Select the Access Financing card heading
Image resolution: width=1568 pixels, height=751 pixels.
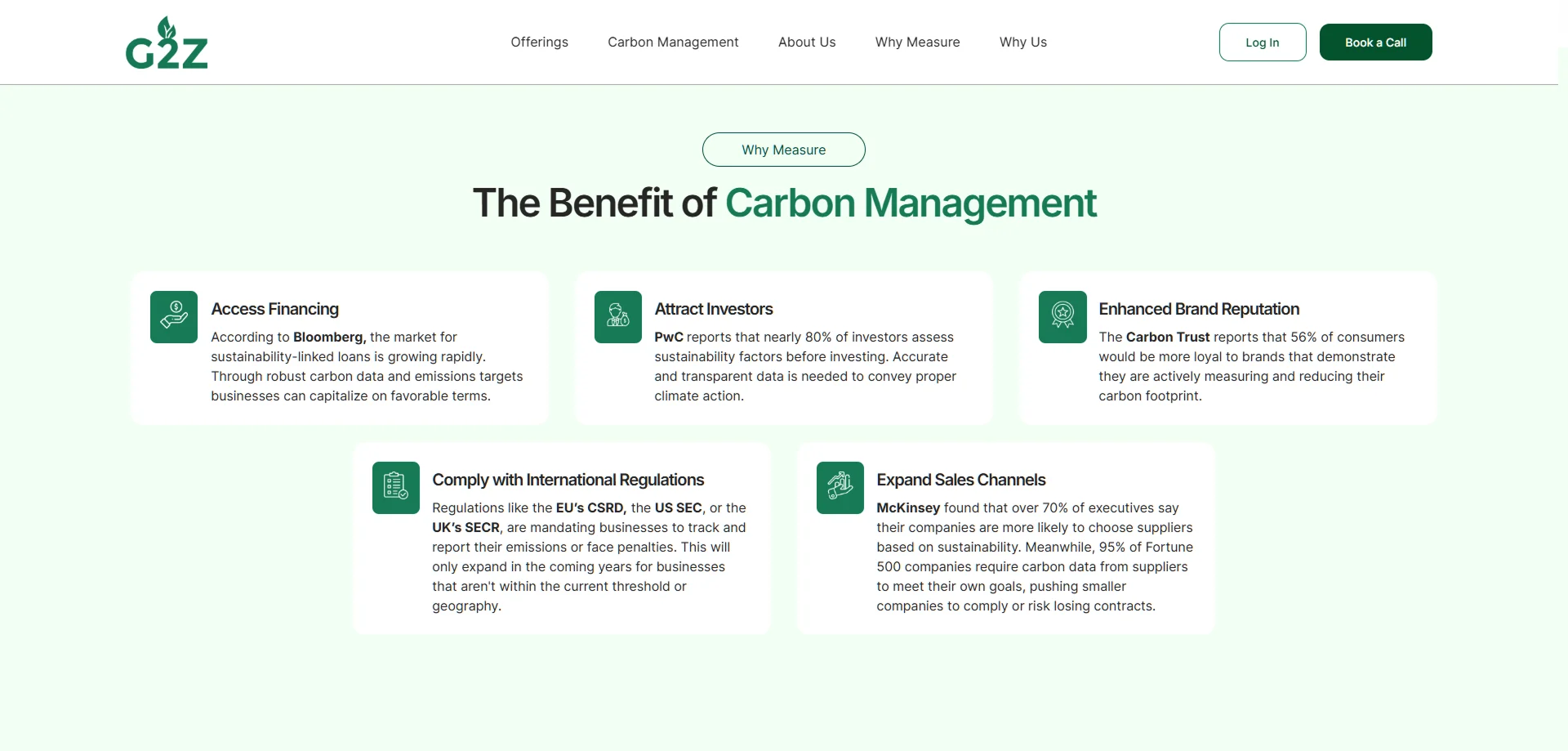coord(274,309)
